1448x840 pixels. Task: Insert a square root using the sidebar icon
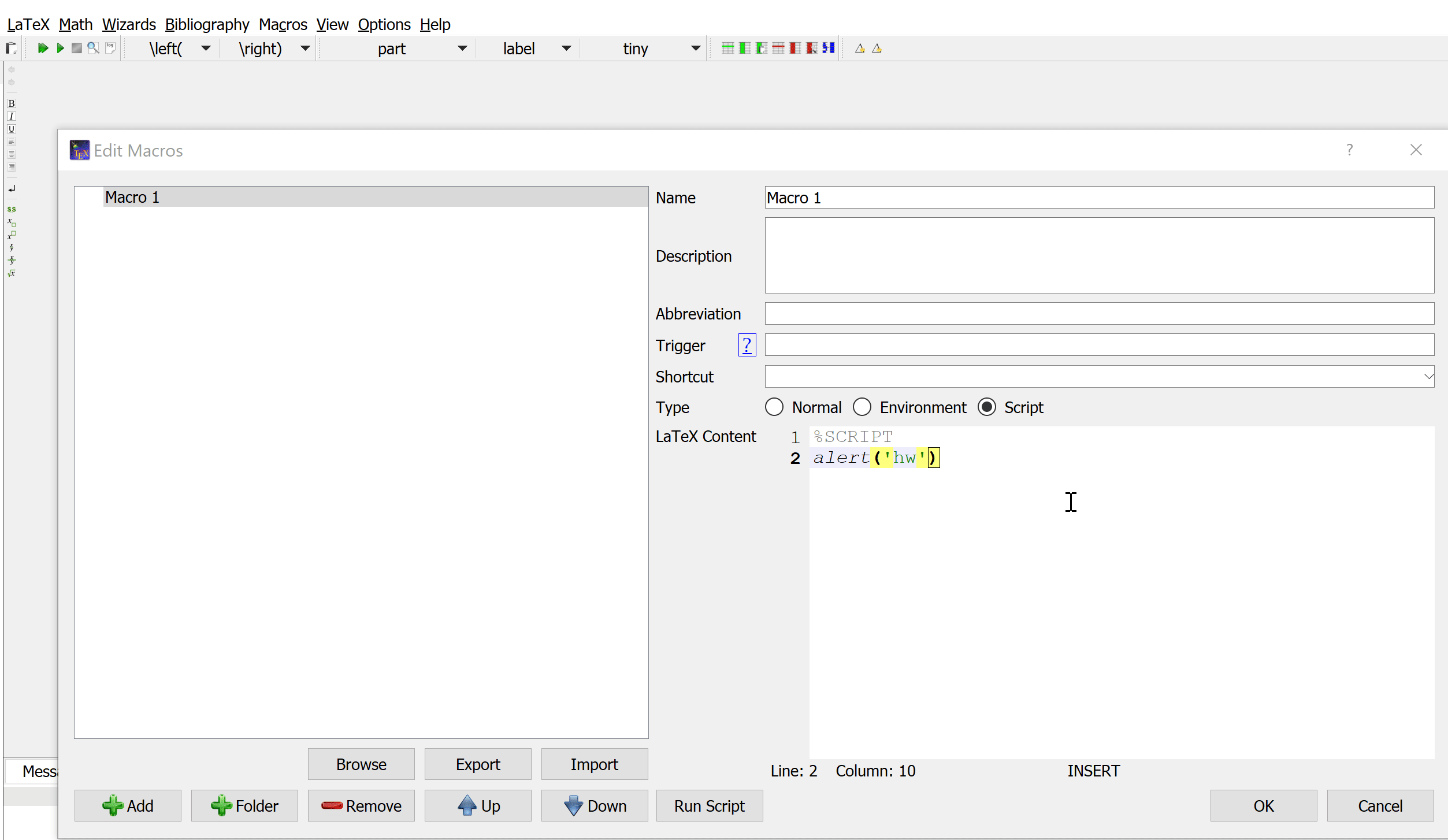[x=12, y=274]
